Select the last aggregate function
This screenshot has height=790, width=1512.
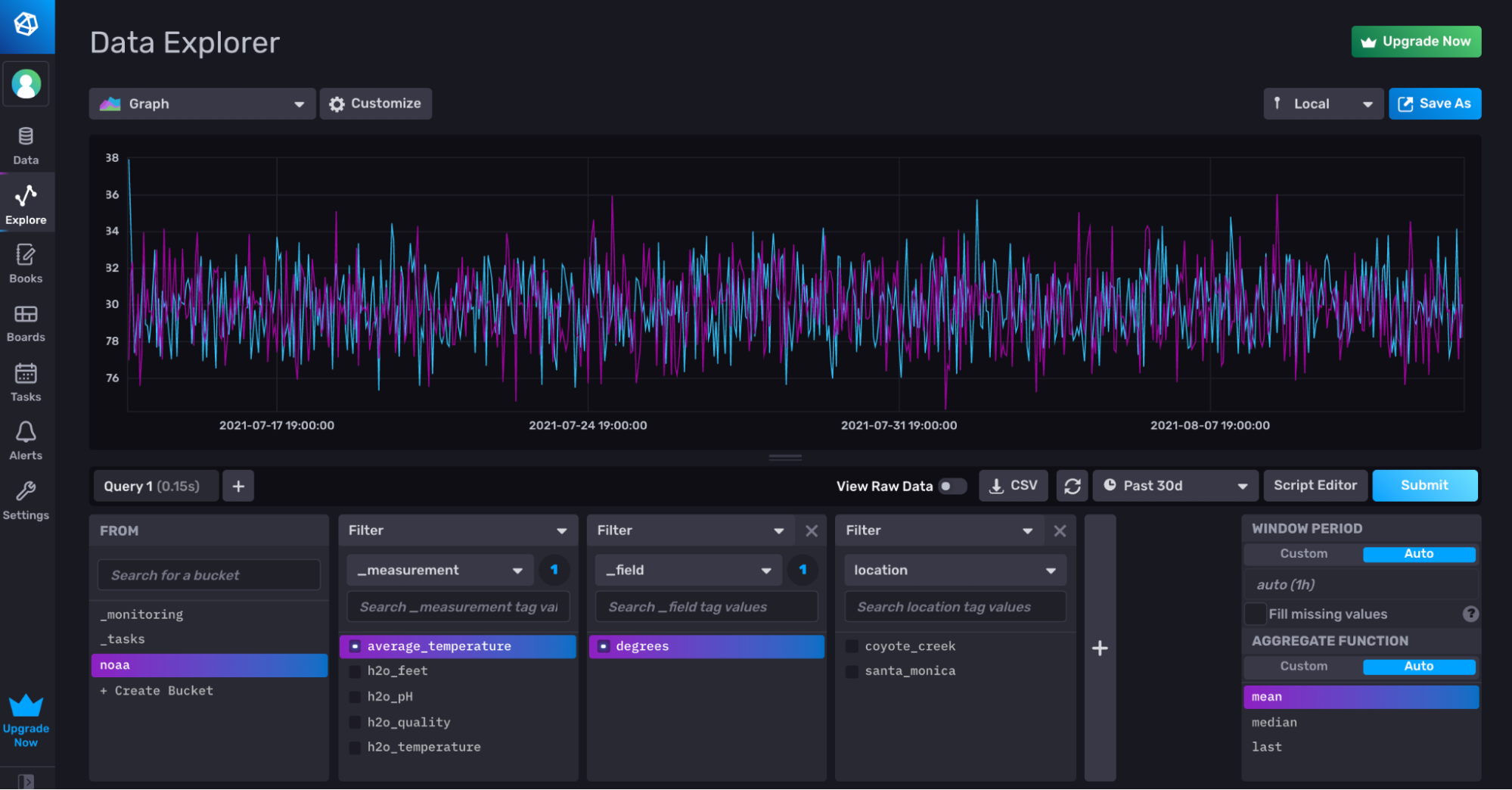[1361, 748]
